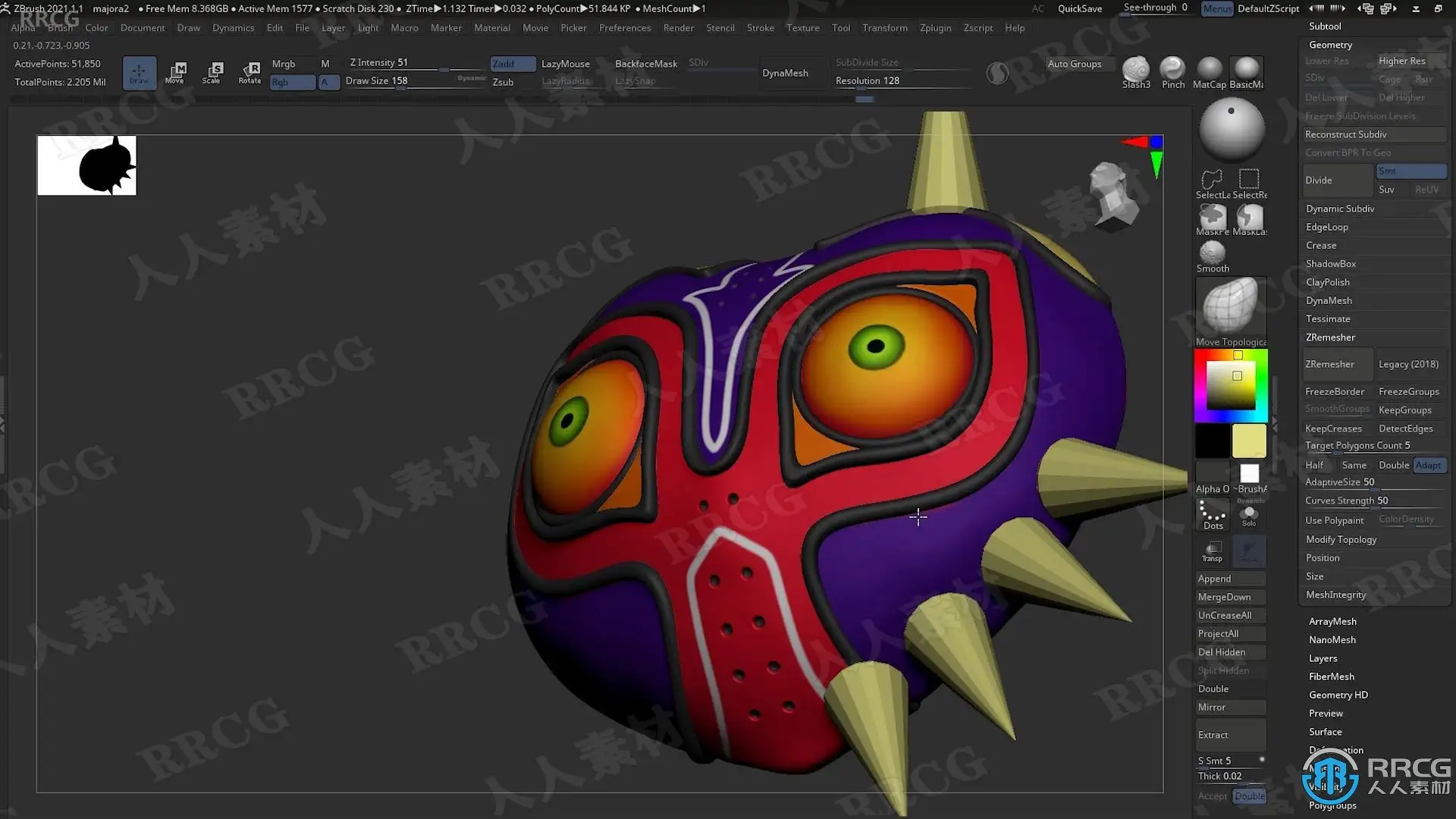The image size is (1456, 819).
Task: Adjust the Z Intensity slider
Action: [416, 63]
